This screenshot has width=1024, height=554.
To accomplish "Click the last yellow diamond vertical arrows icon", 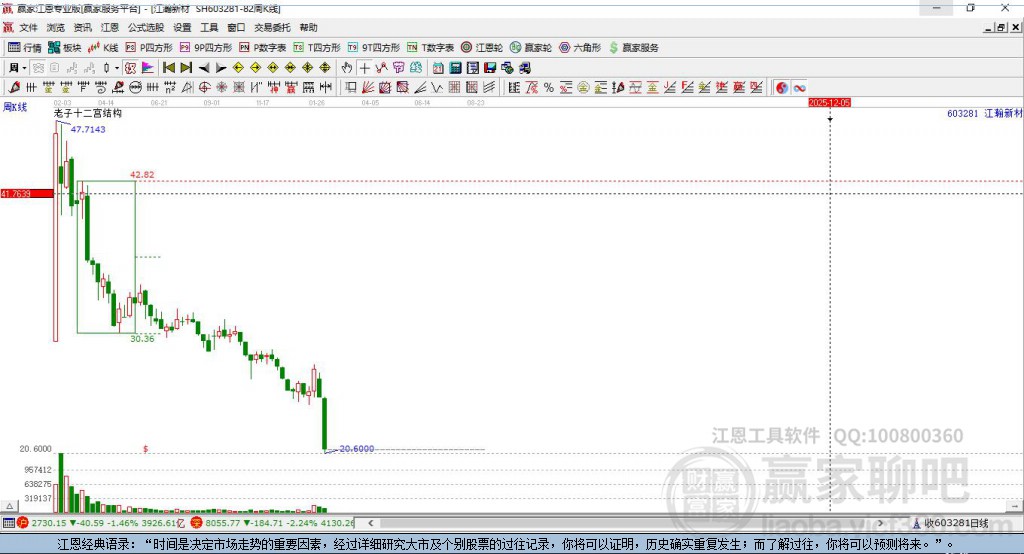I will pyautogui.click(x=325, y=68).
